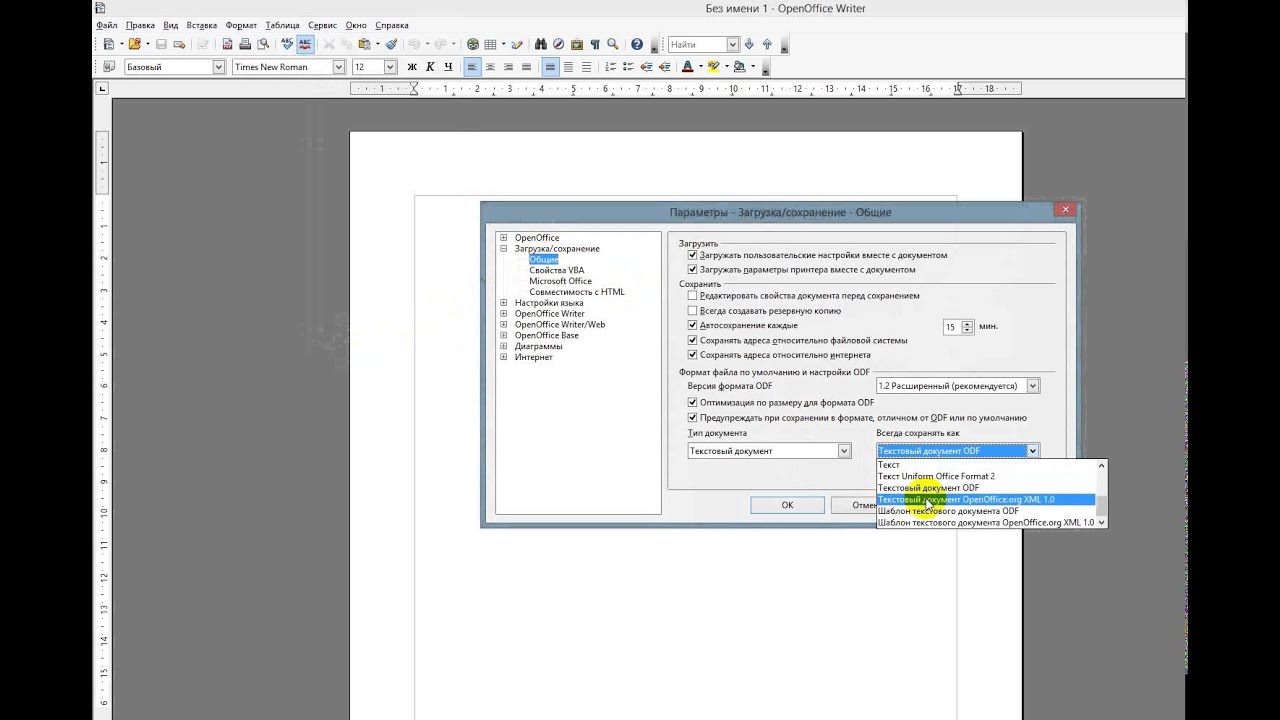Open the paragraph style 'Базовый' dropdown
This screenshot has width=1280, height=720.
click(x=219, y=67)
